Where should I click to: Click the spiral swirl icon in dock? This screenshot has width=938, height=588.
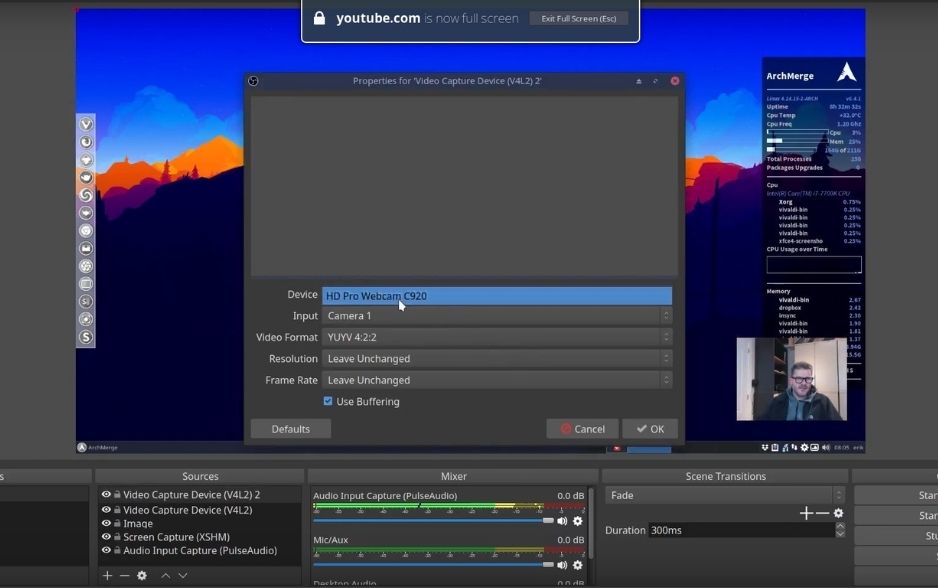coord(86,195)
